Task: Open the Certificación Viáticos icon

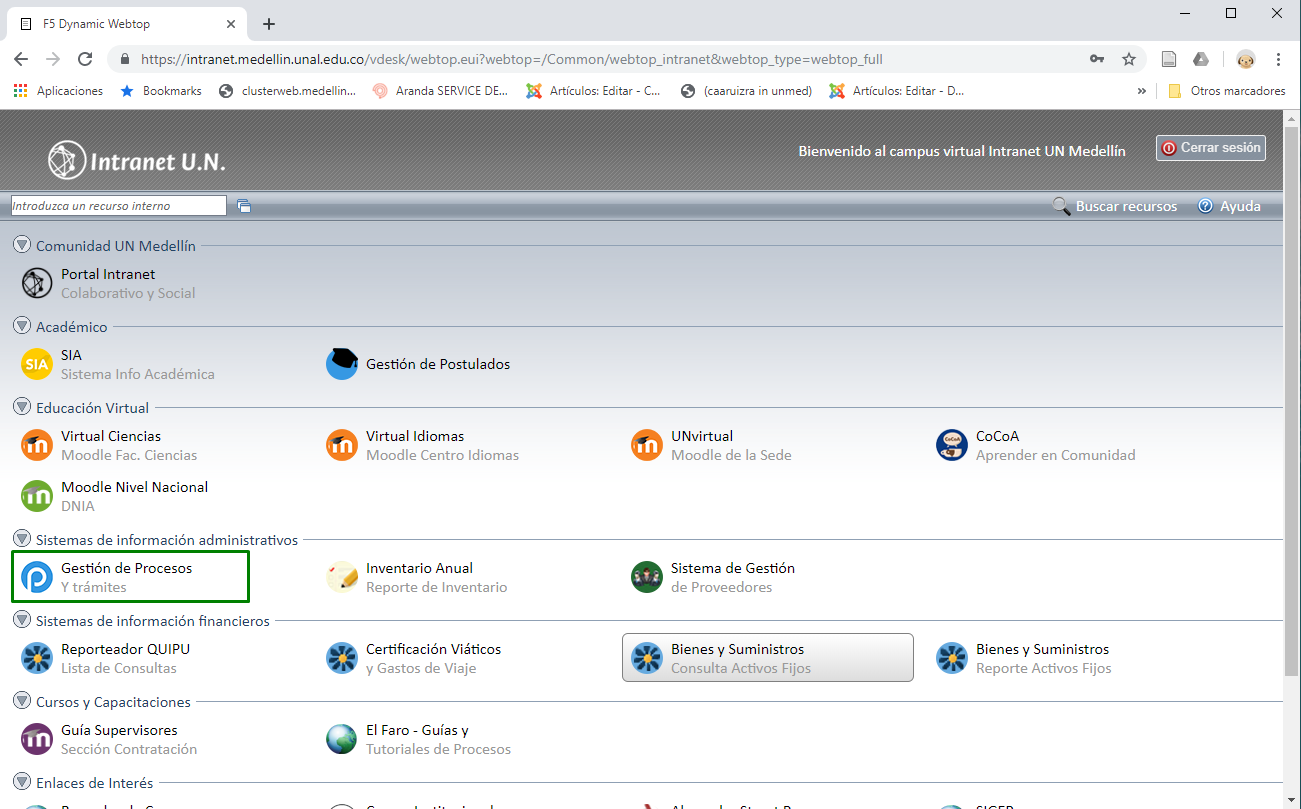Action: [x=342, y=659]
